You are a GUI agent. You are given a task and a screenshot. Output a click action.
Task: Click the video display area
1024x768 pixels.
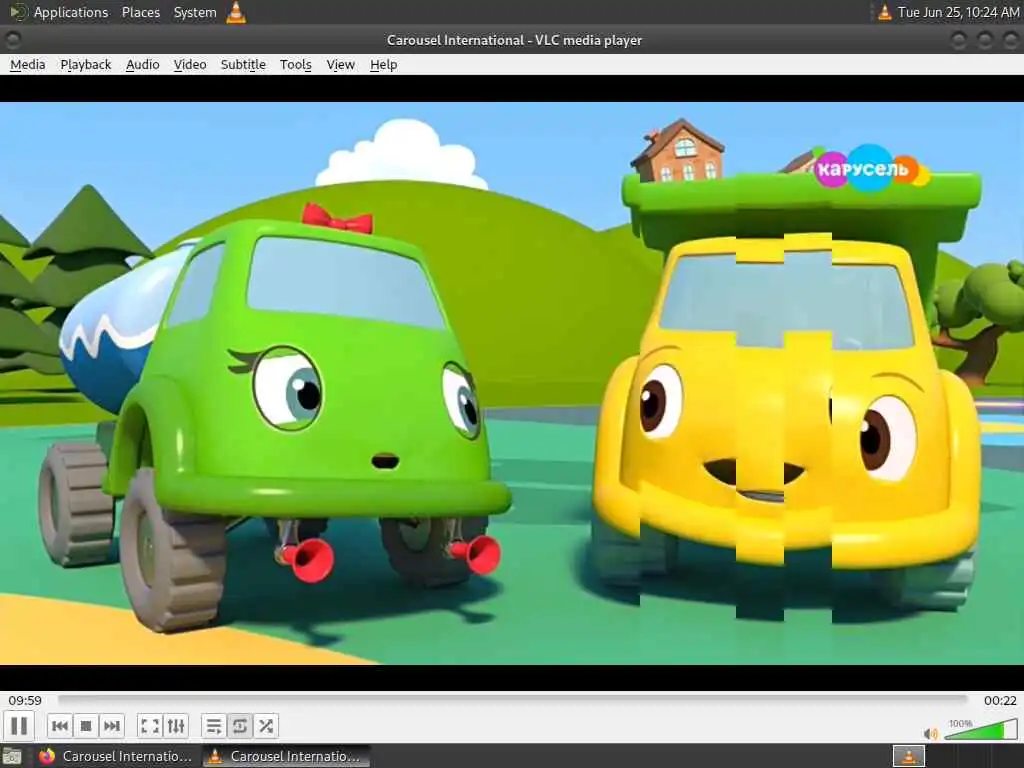[512, 383]
